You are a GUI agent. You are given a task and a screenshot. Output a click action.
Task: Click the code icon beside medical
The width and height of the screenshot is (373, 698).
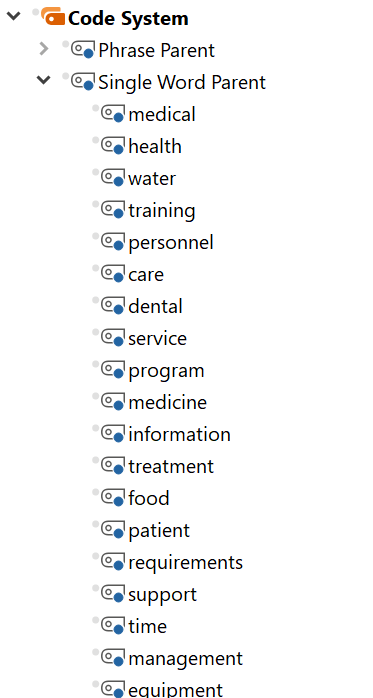(x=113, y=114)
